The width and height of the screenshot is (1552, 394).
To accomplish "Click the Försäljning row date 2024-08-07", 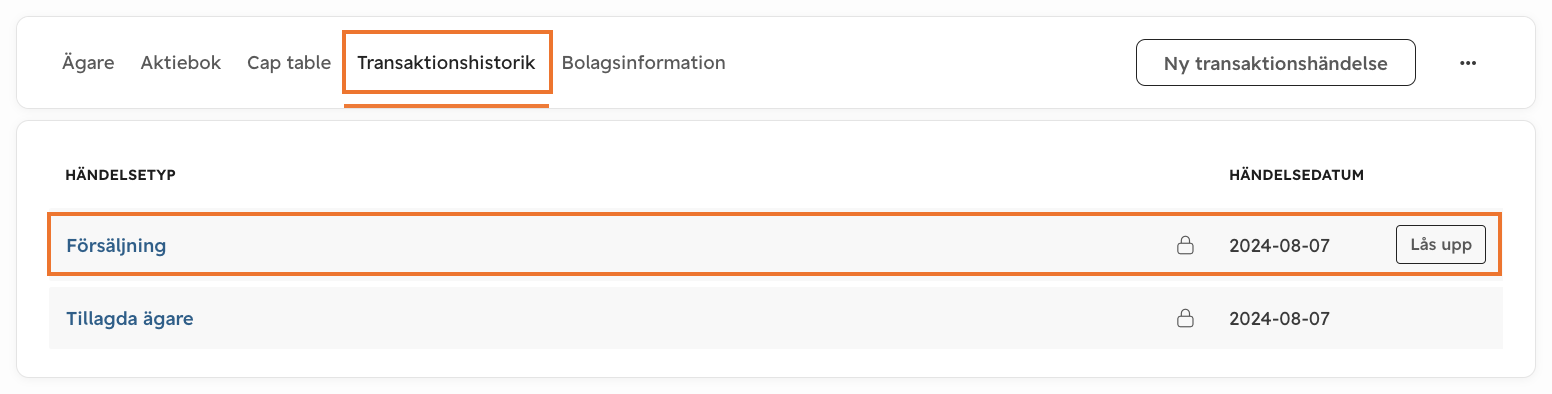I will pyautogui.click(x=1279, y=245).
